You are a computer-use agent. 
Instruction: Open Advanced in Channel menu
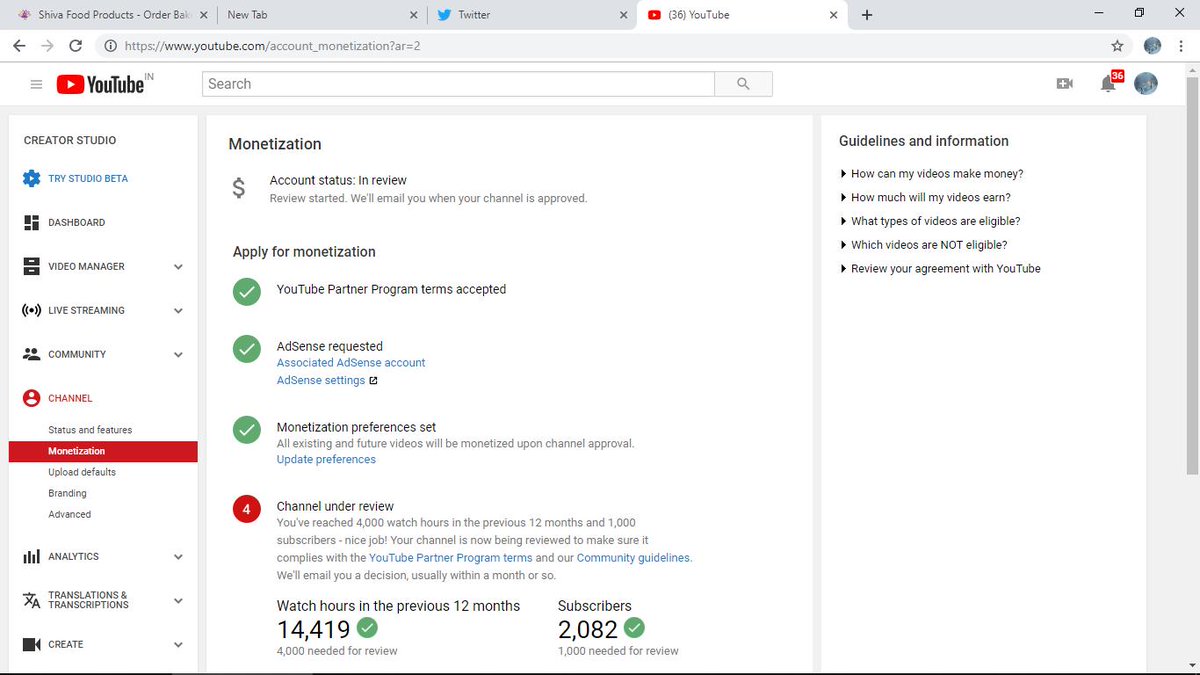(69, 514)
